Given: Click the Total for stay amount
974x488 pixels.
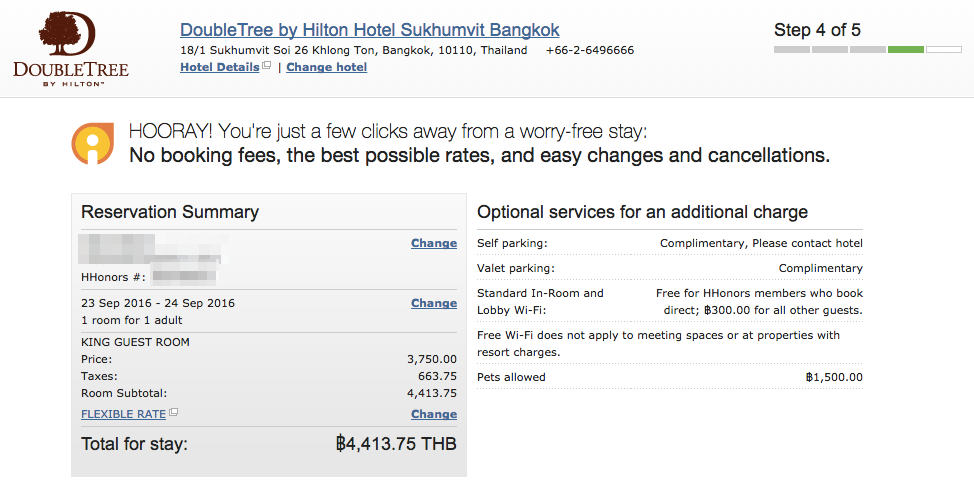Looking at the screenshot, I should 396,444.
